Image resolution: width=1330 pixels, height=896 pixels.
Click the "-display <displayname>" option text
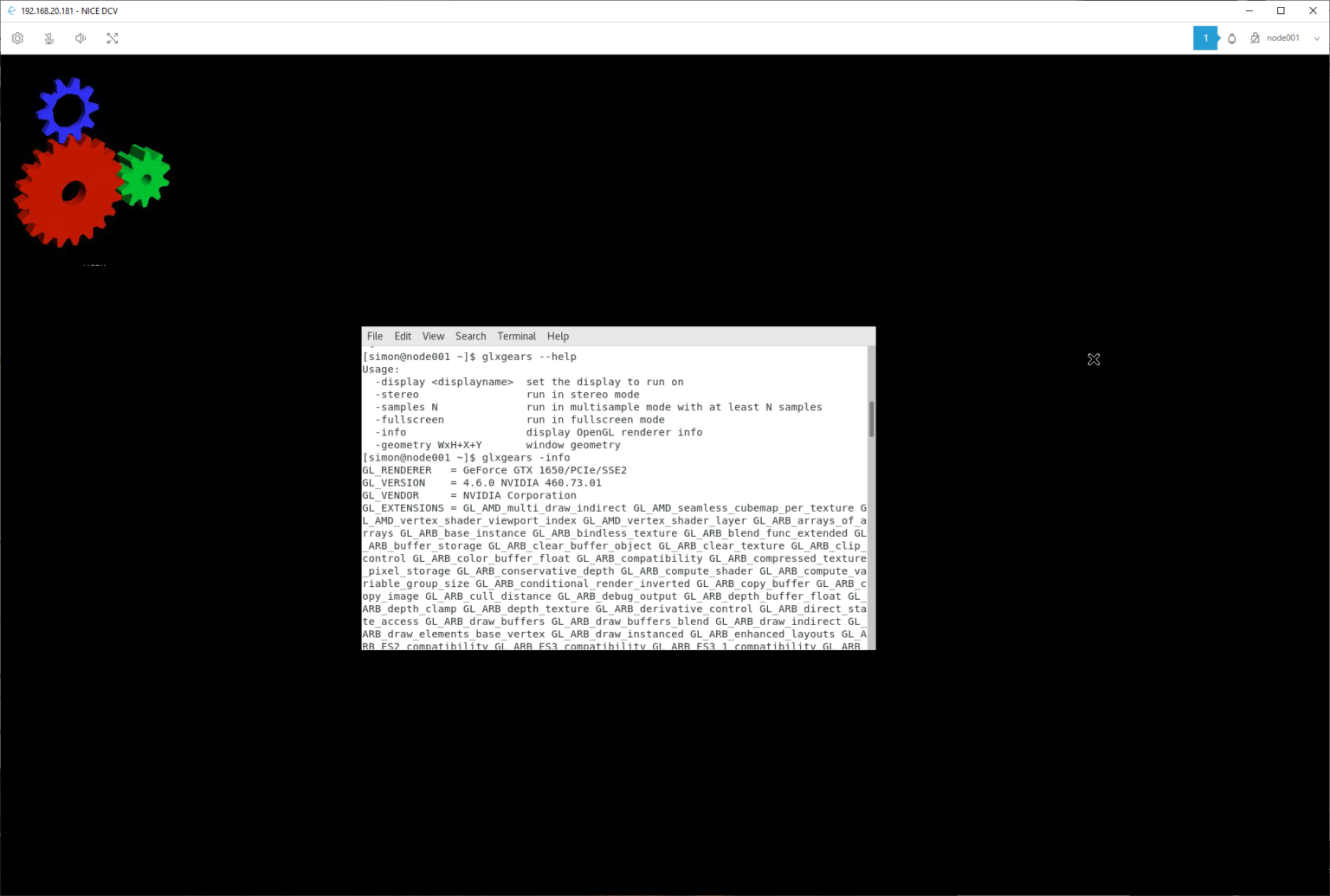tap(444, 383)
